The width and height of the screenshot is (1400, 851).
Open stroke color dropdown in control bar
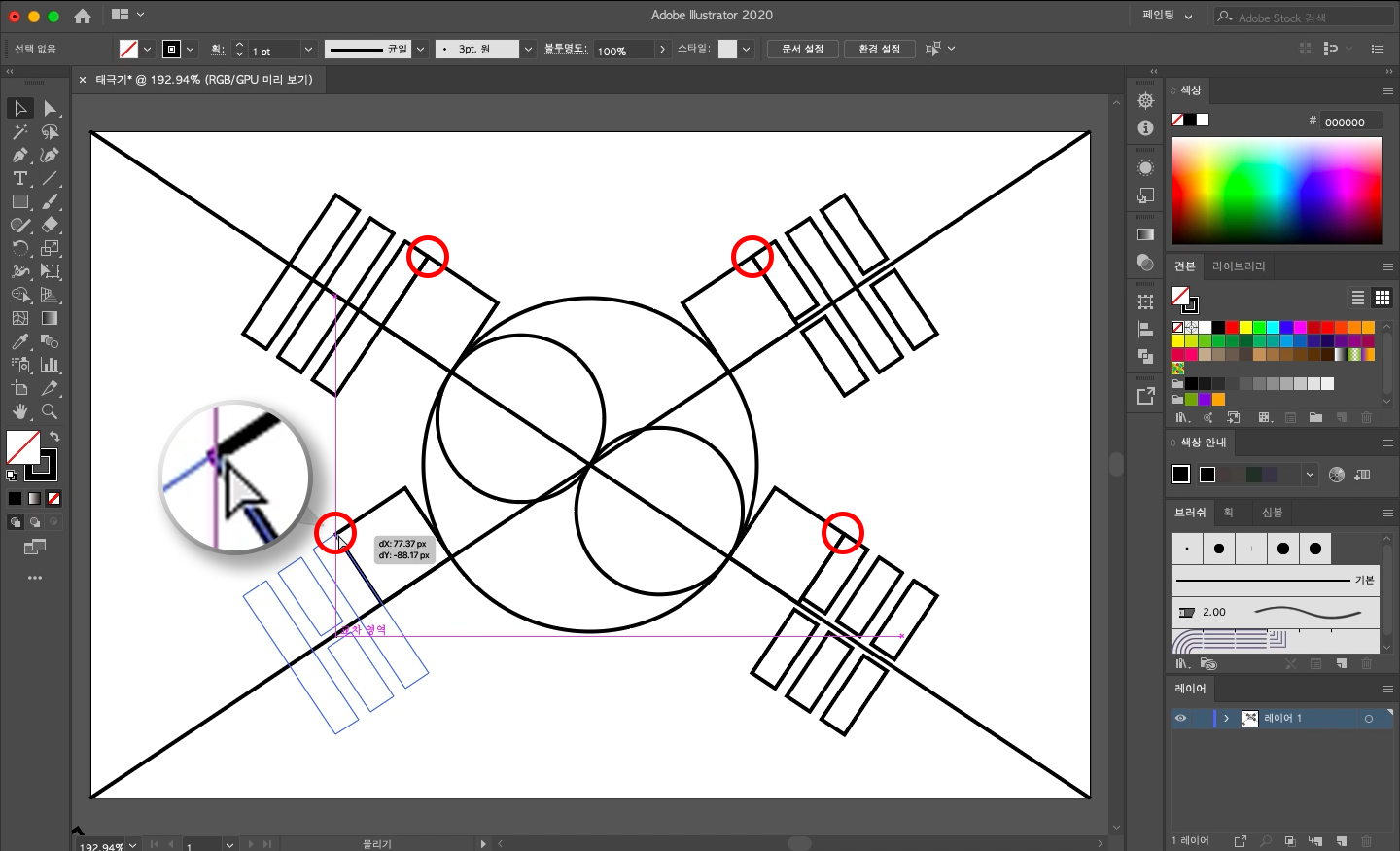pyautogui.click(x=191, y=49)
